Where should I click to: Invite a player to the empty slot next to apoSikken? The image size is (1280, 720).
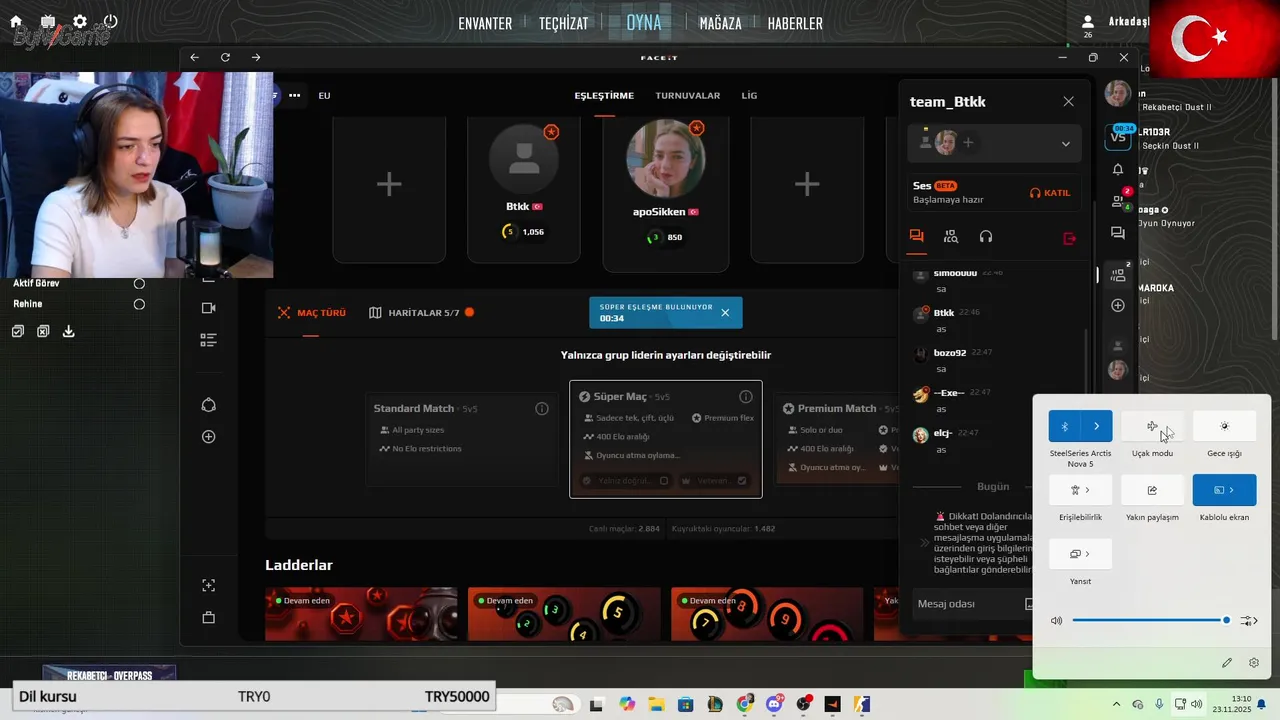(x=807, y=184)
